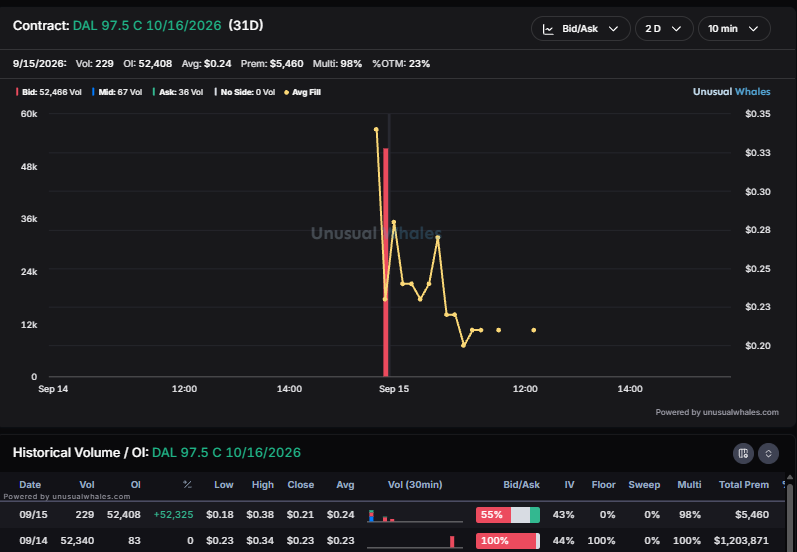
Task: Click the 55% bid/ask bar for 09/15
Action: click(x=508, y=514)
